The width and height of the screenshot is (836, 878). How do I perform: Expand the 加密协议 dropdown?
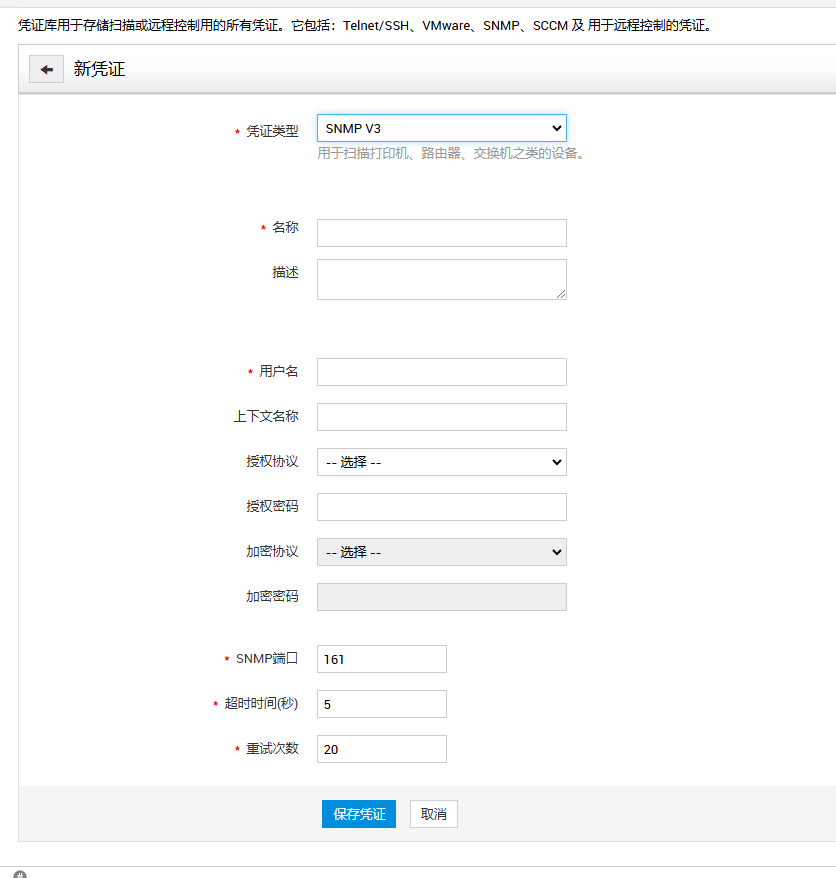click(441, 552)
